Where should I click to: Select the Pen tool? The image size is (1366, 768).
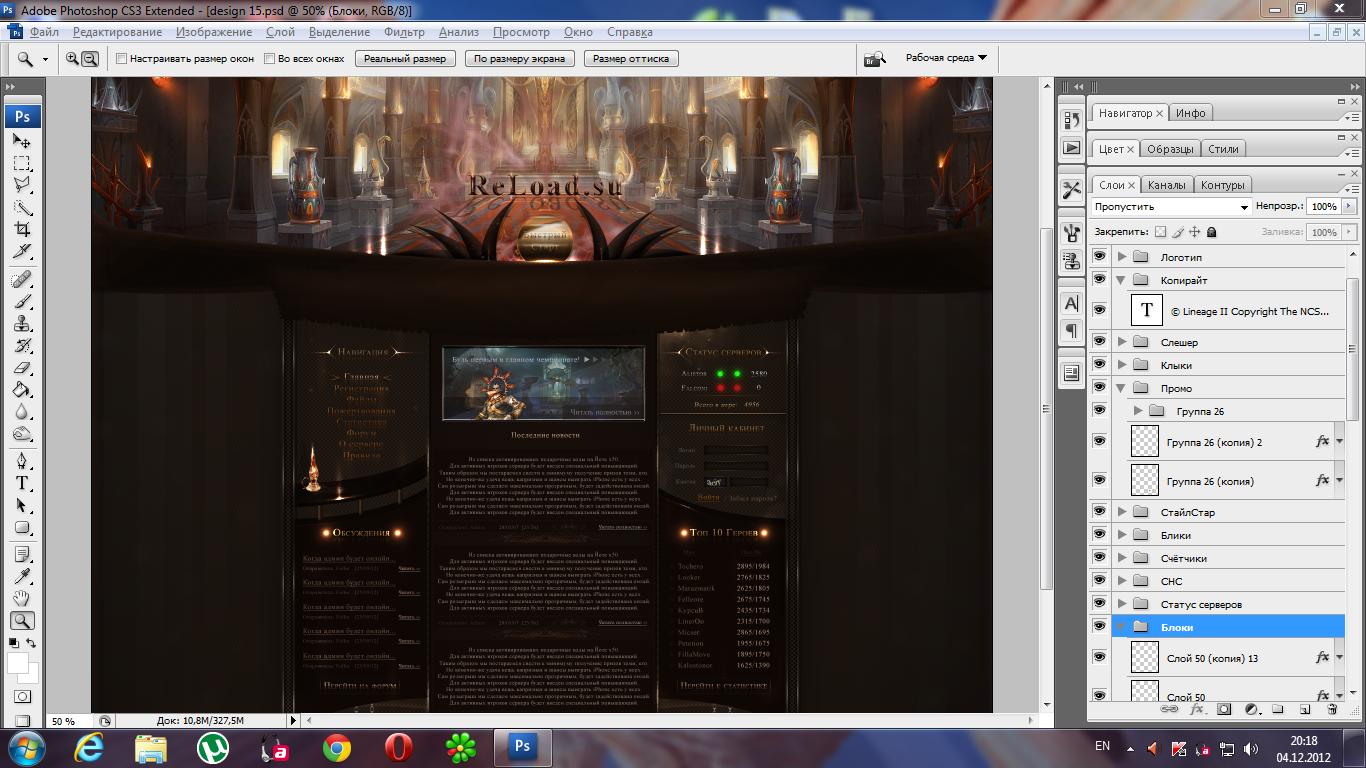[22, 461]
